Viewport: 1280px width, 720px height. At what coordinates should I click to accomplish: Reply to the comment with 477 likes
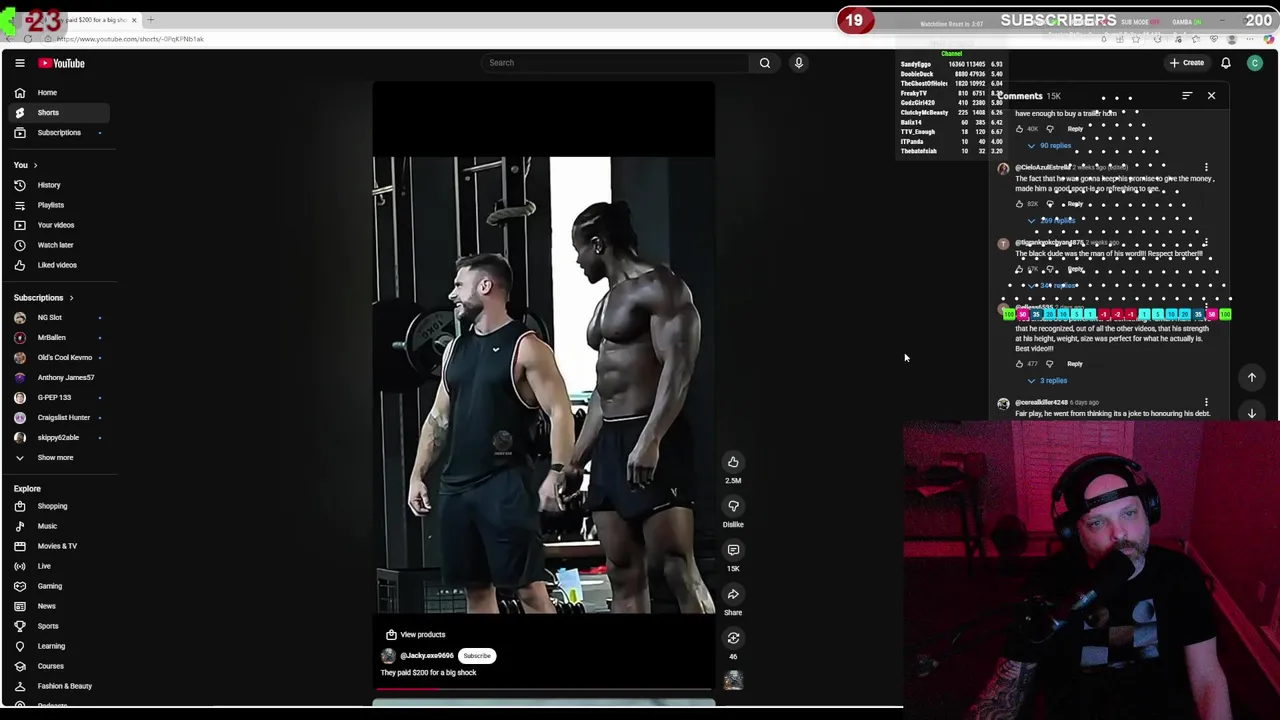(1075, 364)
